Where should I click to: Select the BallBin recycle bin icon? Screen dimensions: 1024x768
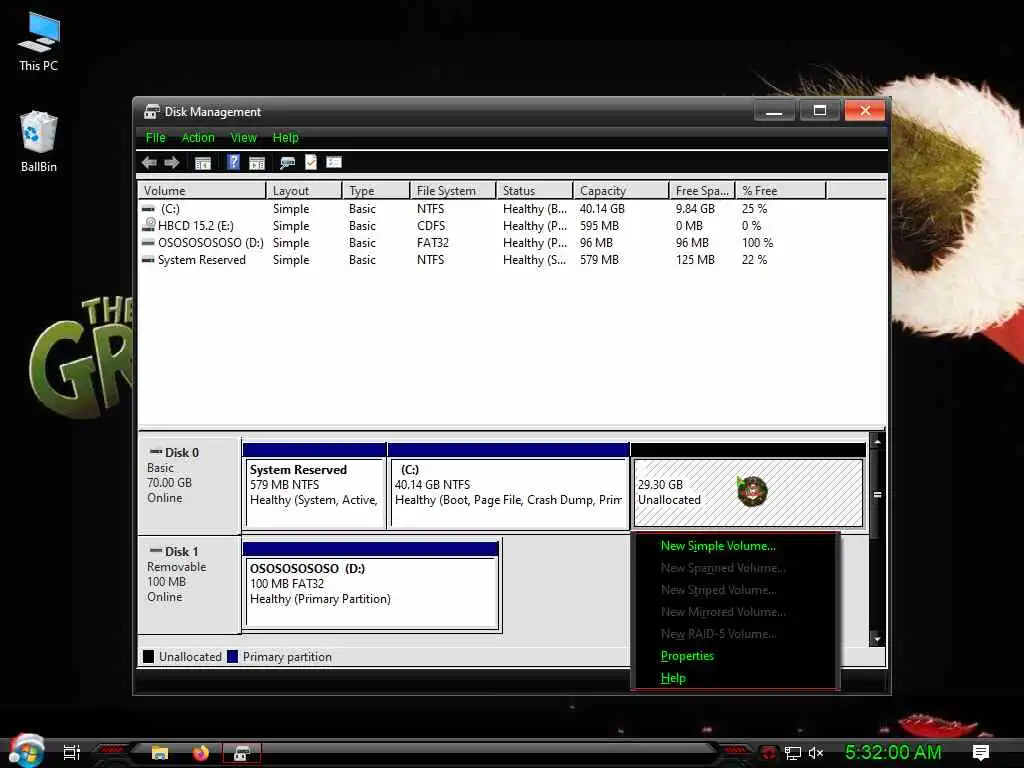pos(39,142)
